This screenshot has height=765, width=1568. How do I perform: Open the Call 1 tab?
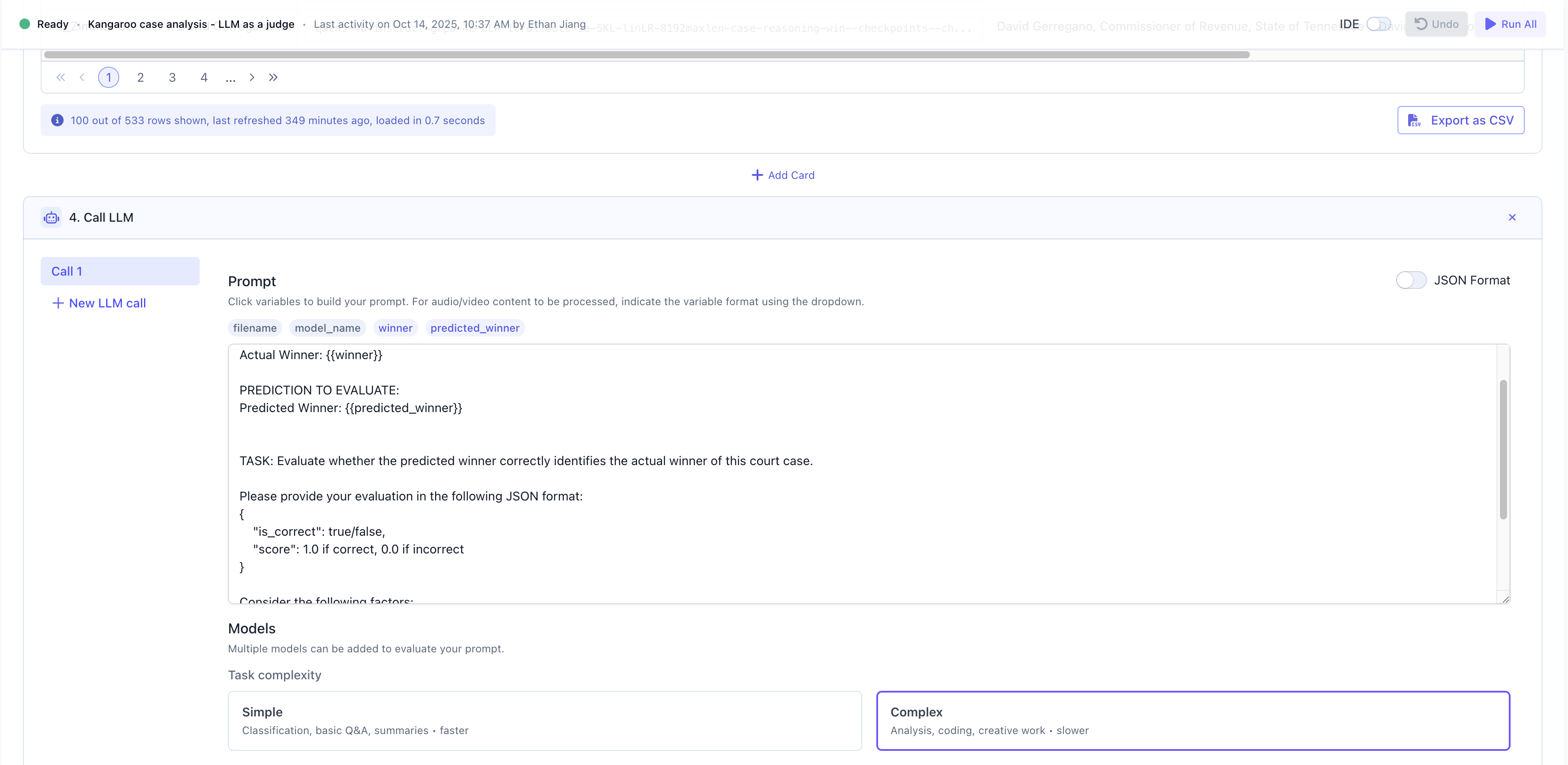(x=120, y=271)
